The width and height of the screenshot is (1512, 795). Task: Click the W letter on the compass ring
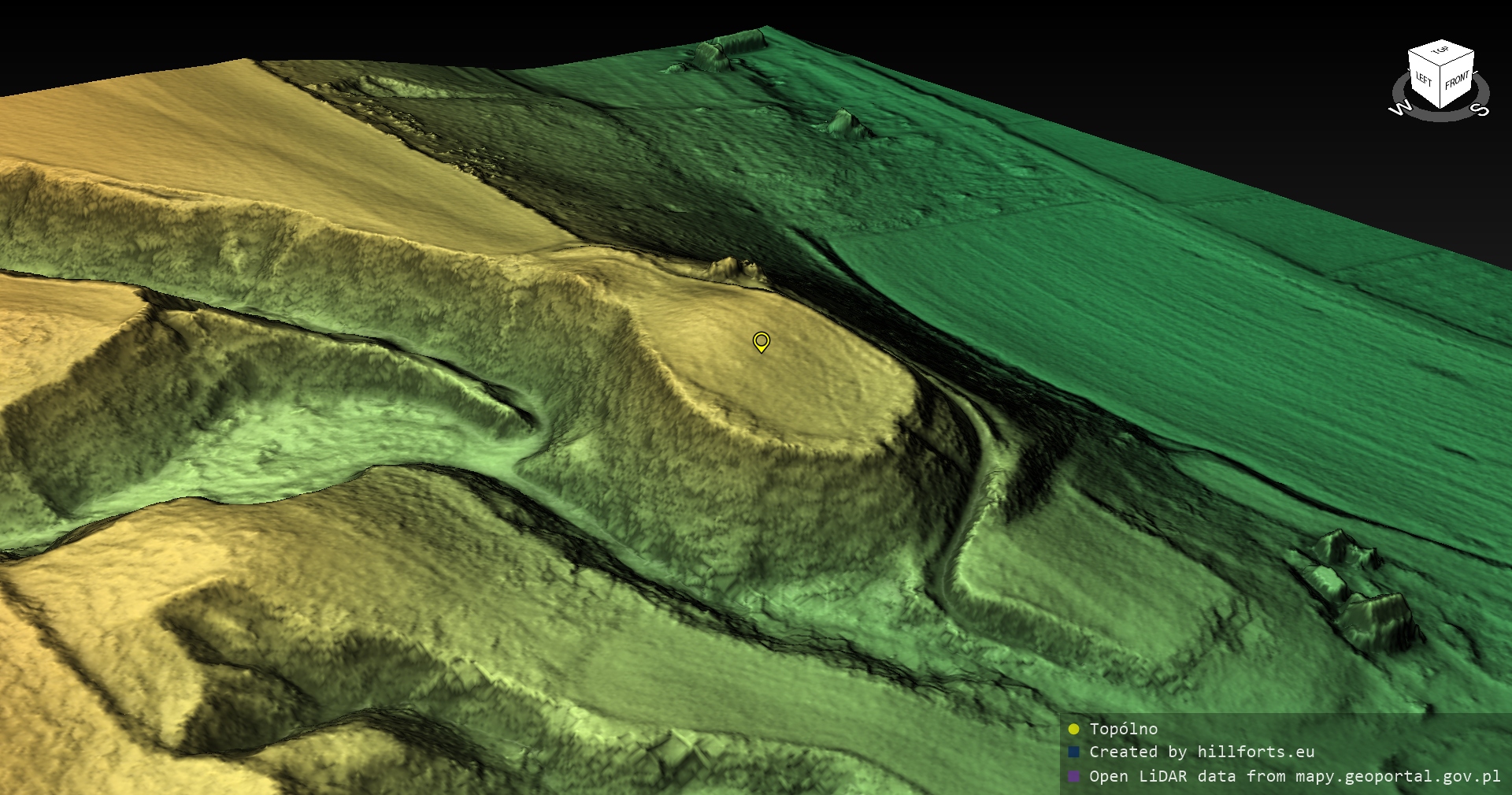[x=1399, y=109]
